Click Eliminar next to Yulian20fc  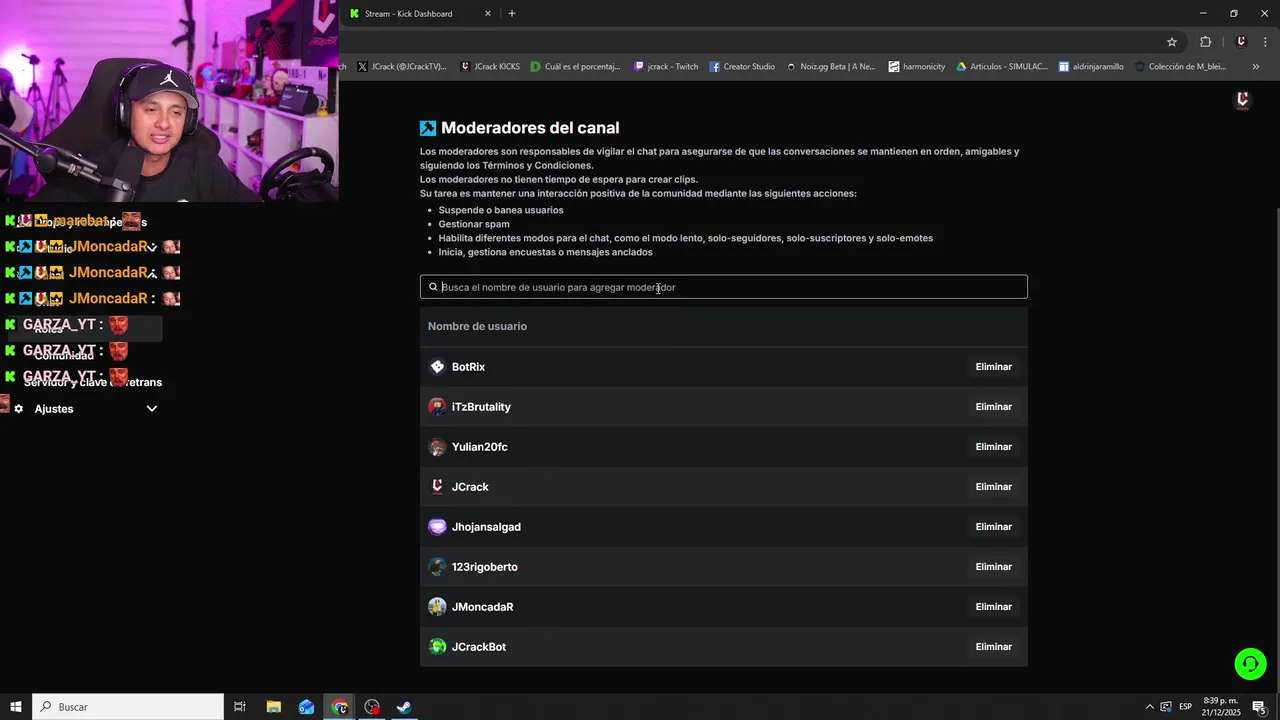click(x=993, y=447)
